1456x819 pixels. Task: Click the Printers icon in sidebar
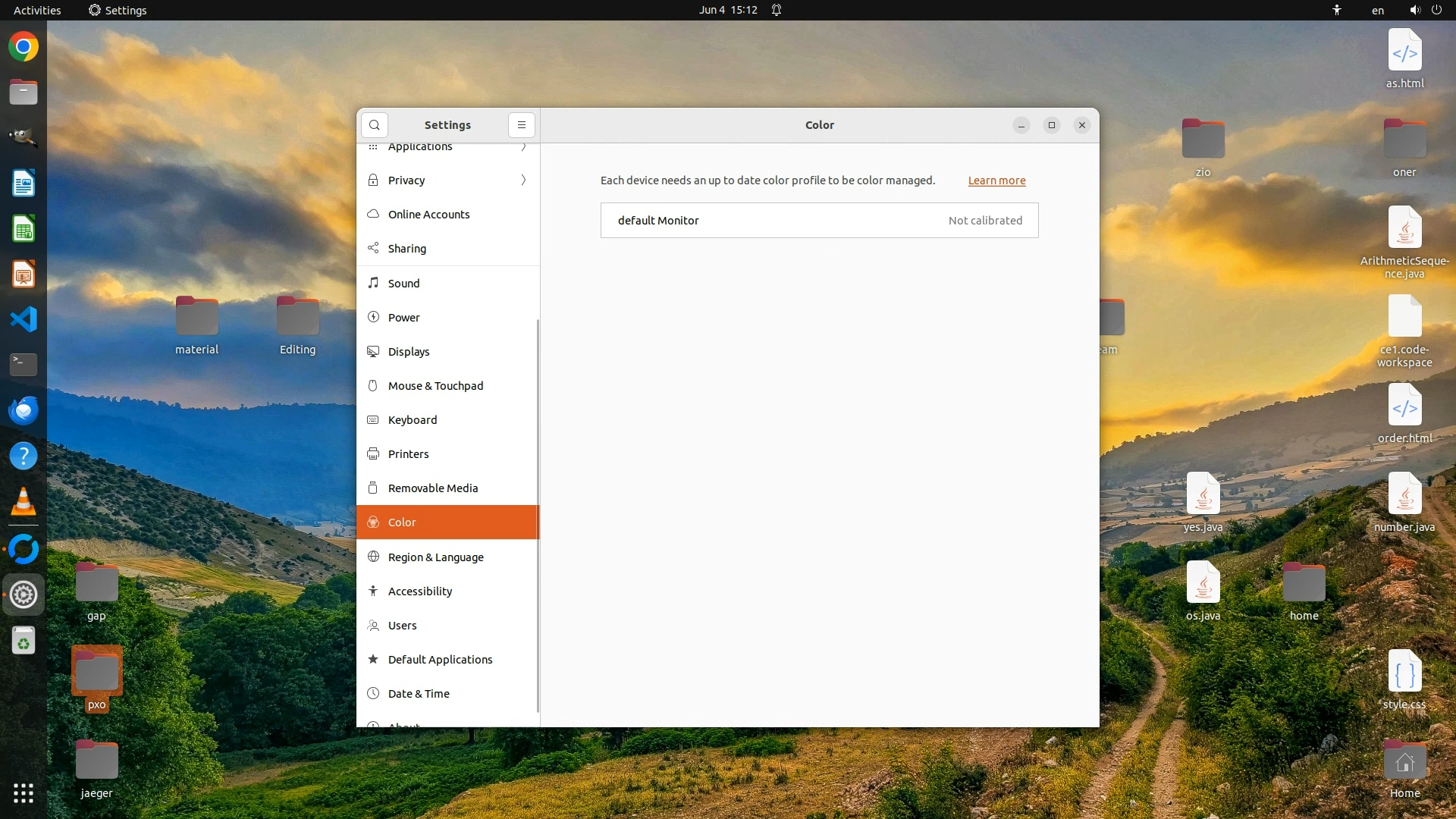[373, 454]
